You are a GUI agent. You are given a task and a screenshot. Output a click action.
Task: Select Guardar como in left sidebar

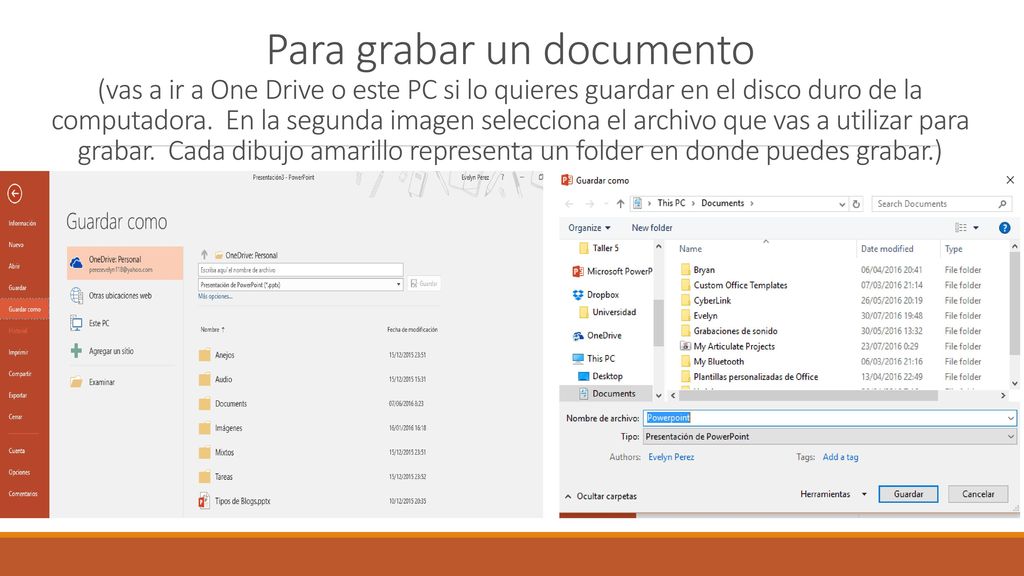pyautogui.click(x=25, y=309)
